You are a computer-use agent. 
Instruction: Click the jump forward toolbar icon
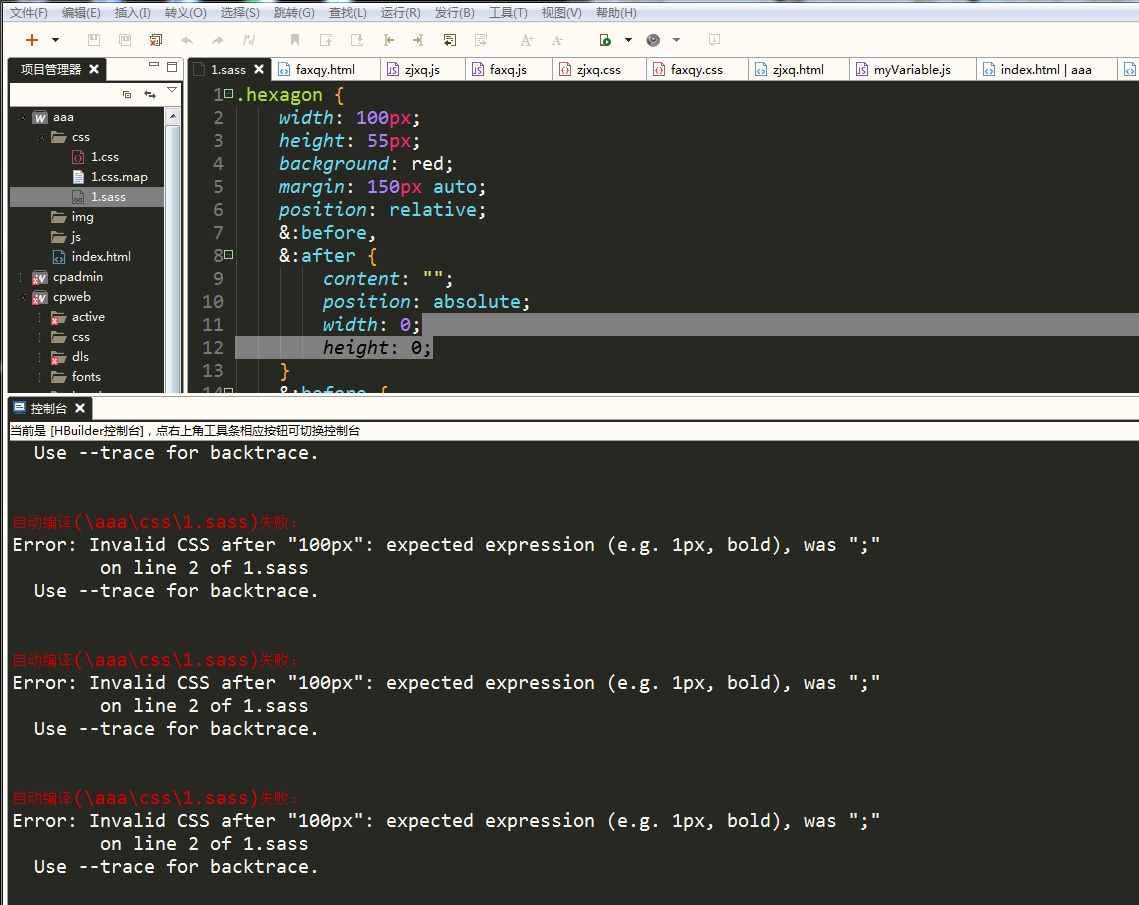coord(418,40)
